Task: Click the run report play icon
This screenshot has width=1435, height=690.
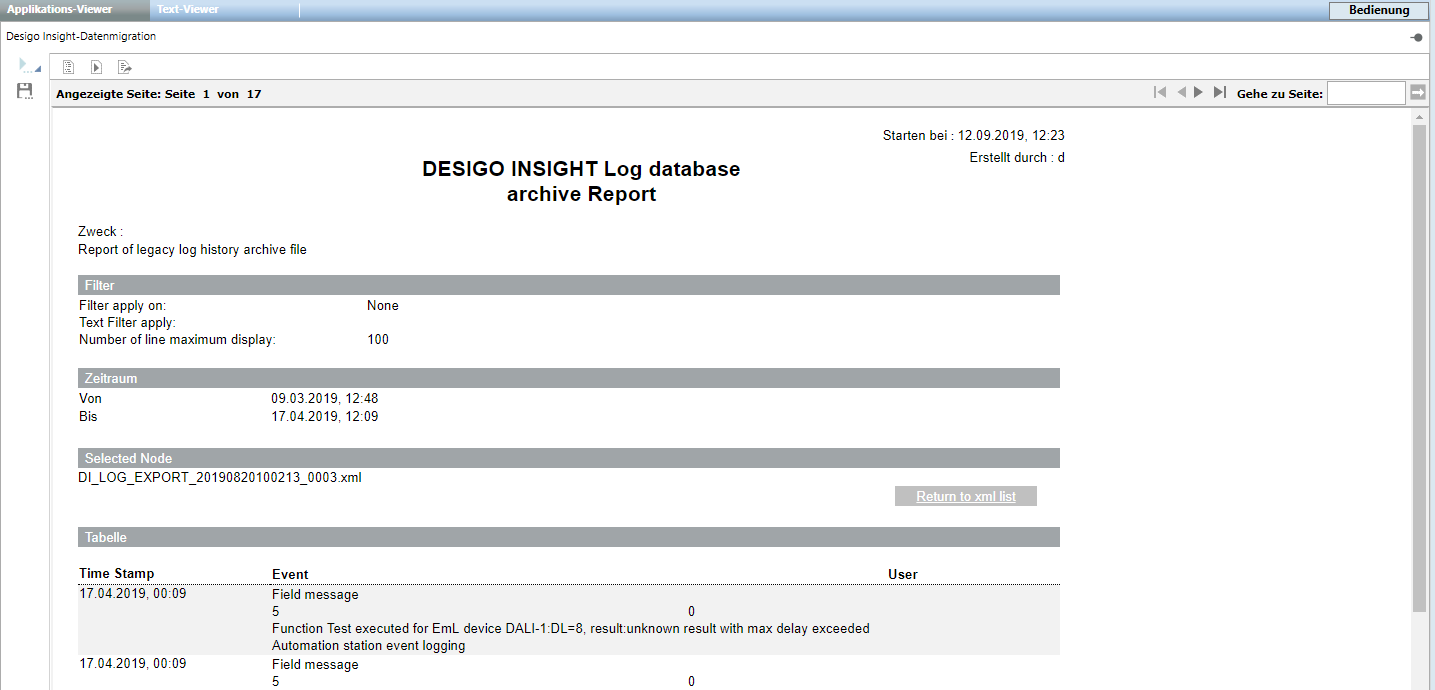Action: (96, 68)
